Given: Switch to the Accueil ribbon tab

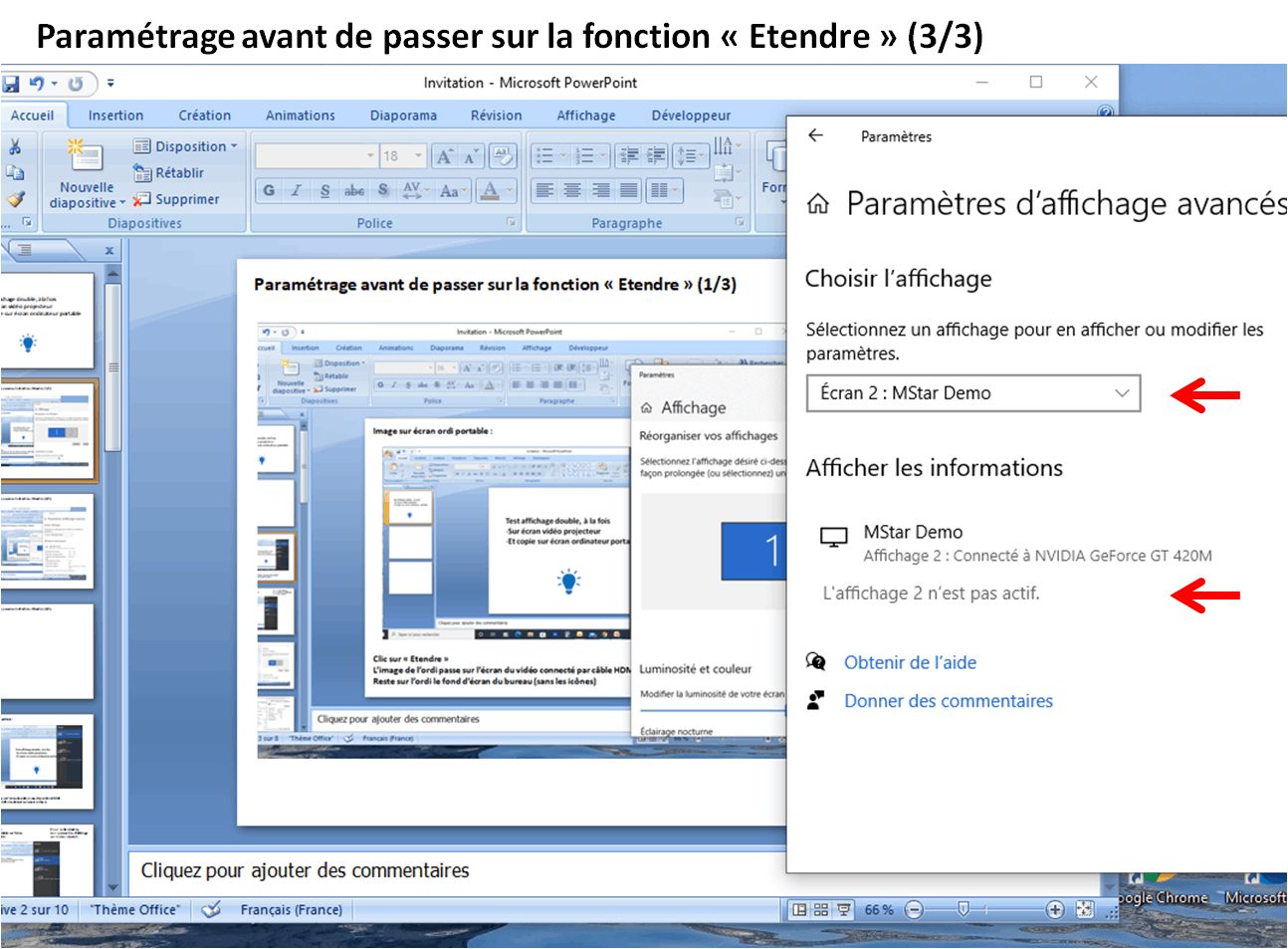Looking at the screenshot, I should pos(33,116).
